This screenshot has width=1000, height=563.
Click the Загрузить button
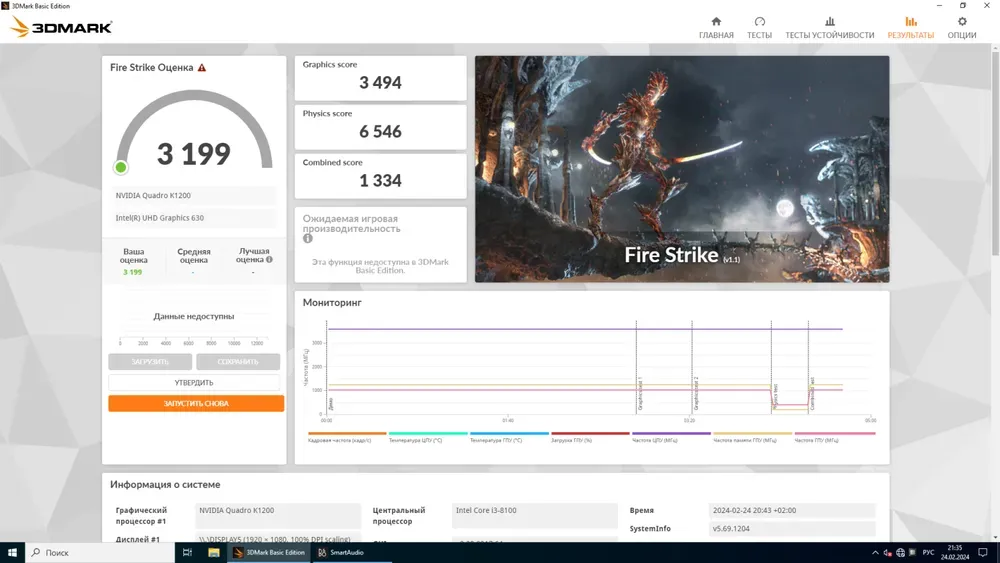(x=150, y=362)
